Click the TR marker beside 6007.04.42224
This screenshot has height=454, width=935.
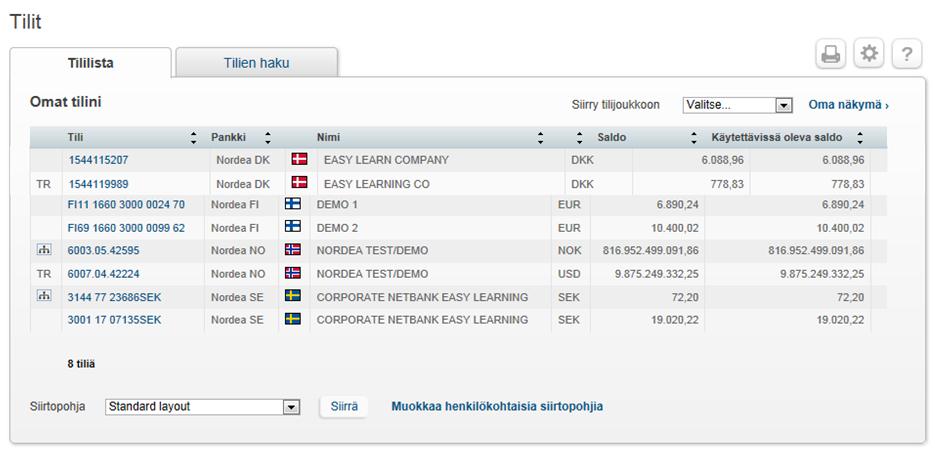point(44,274)
